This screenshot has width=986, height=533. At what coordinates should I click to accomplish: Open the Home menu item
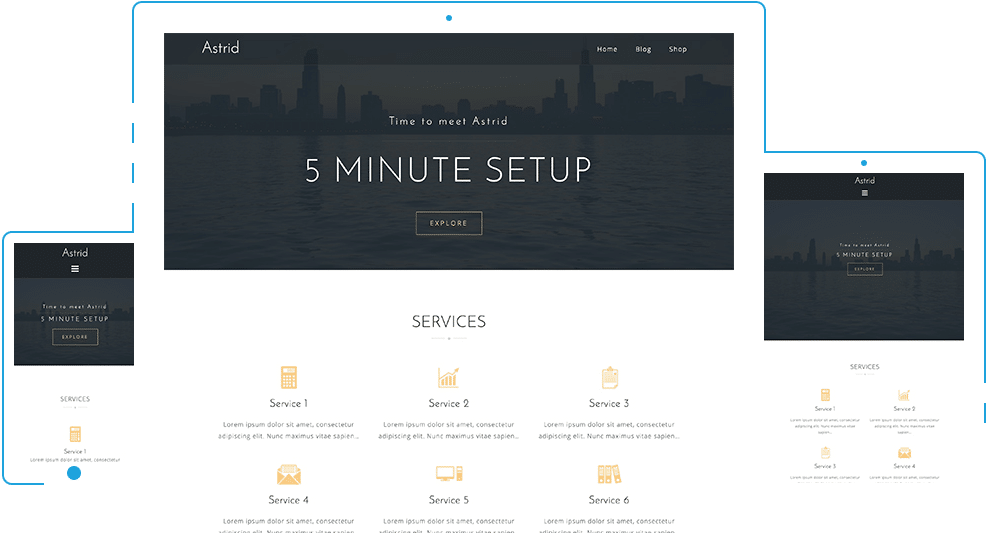click(x=607, y=49)
